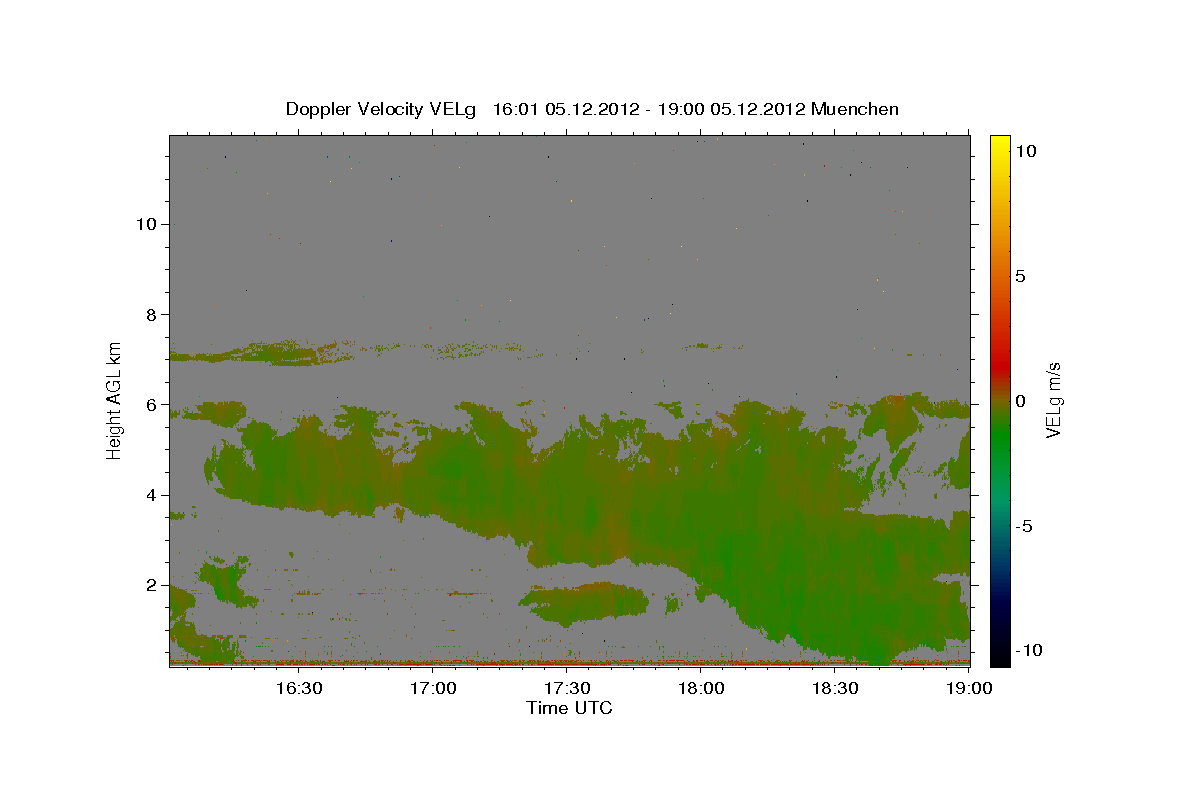This screenshot has height=800, width=1200.
Task: Click the start time '16:01 05.12.2012' in title
Action: 565,109
